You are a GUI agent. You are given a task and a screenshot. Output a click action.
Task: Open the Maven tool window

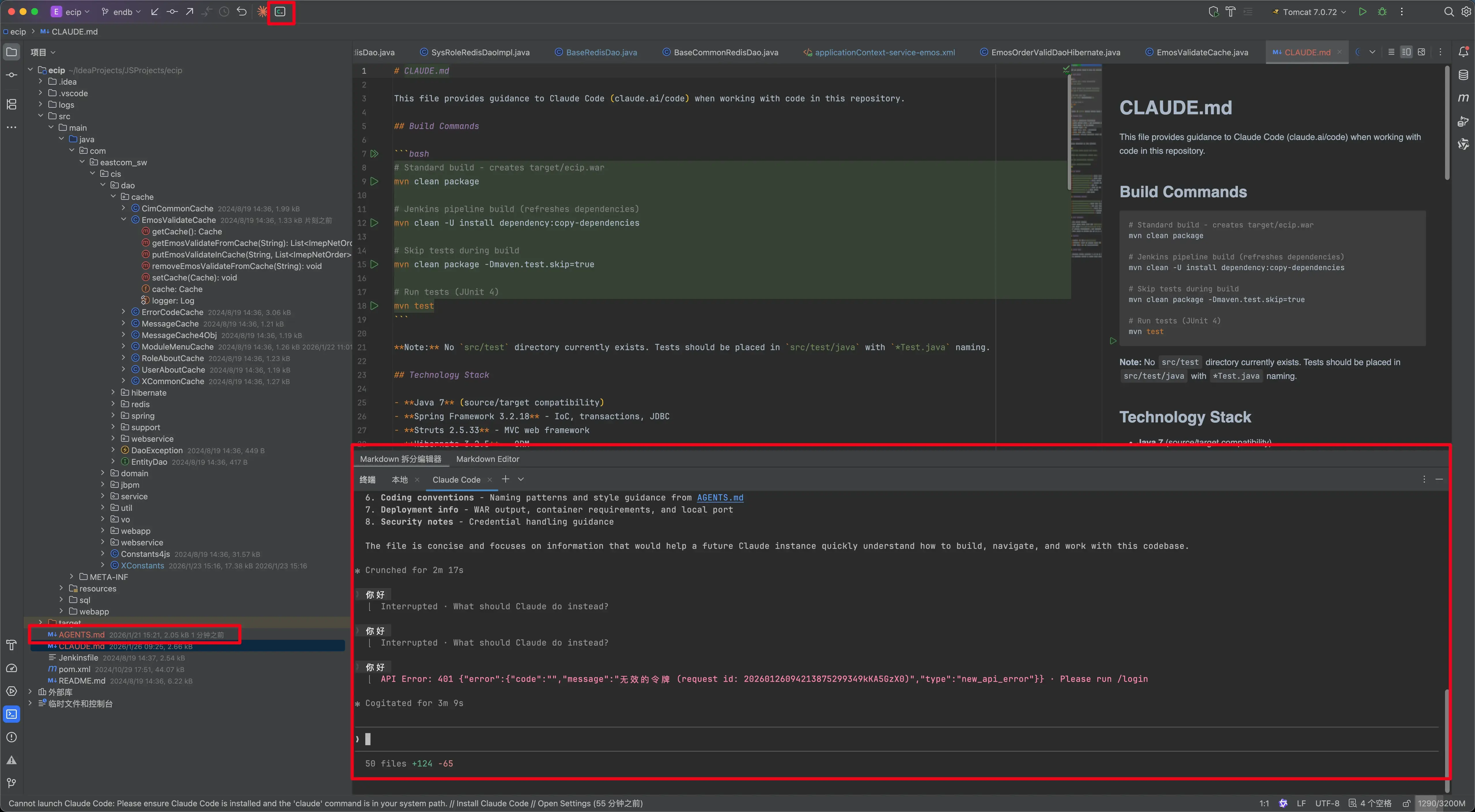click(1463, 98)
